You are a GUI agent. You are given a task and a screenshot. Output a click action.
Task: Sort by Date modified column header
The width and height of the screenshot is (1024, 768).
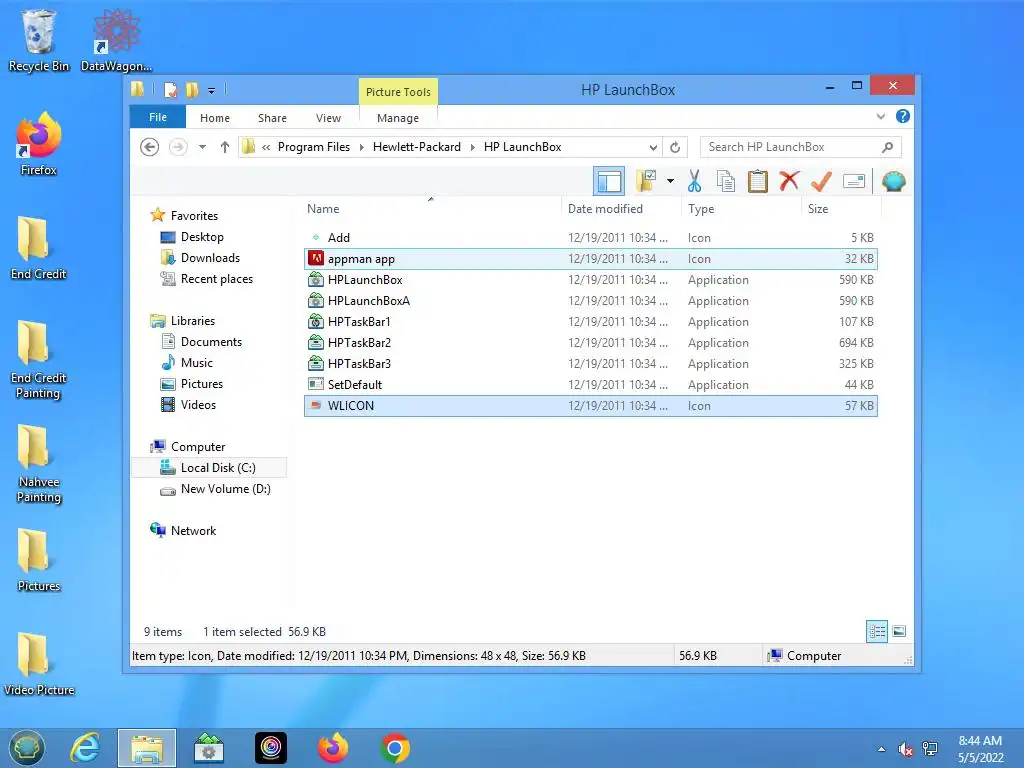[620, 208]
